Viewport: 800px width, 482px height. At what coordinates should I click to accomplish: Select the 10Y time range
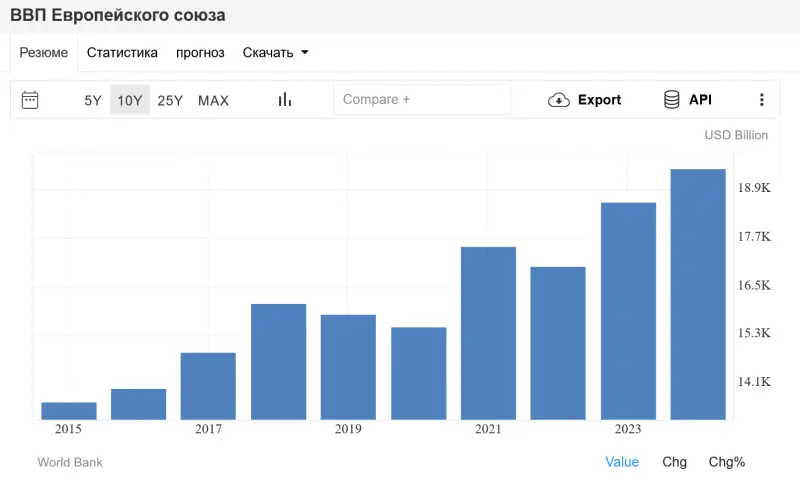point(130,100)
